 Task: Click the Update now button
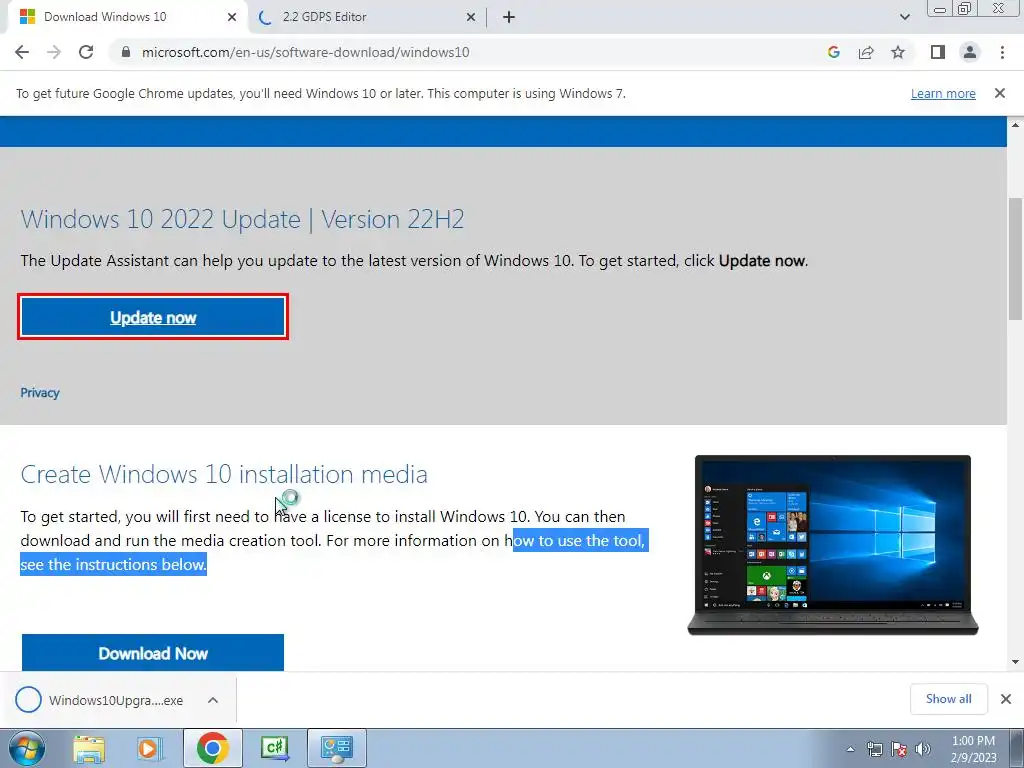153,317
